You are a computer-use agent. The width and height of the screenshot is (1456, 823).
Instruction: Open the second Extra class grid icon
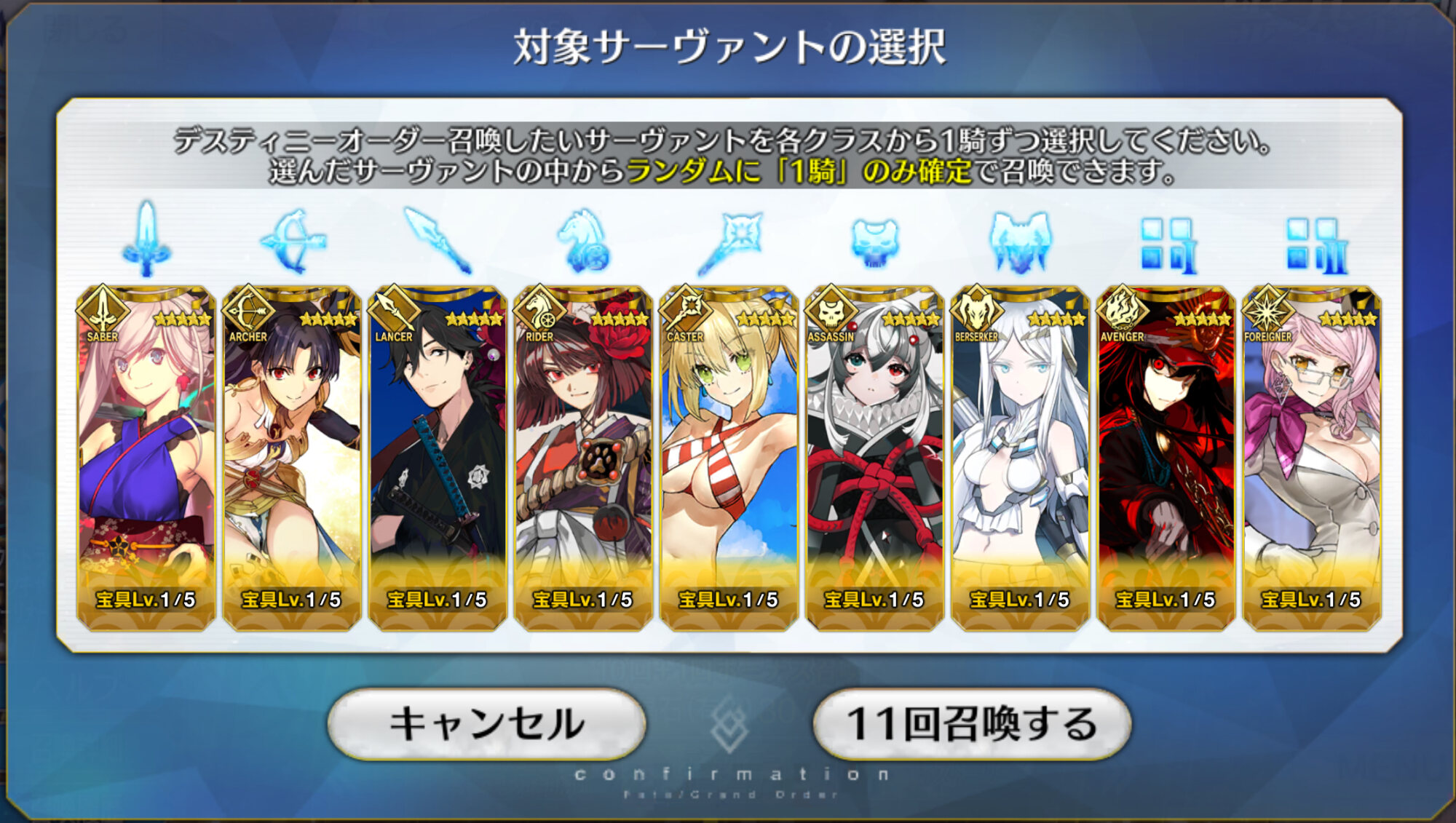tap(1316, 245)
